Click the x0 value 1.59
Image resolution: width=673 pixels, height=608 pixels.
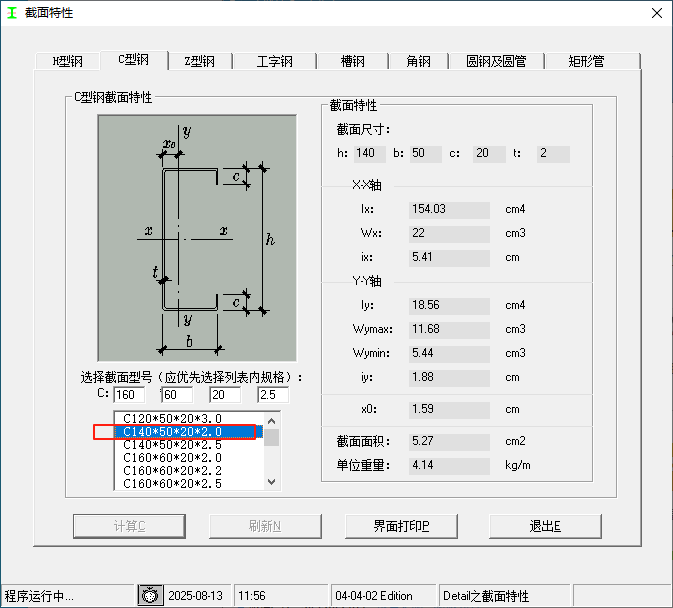449,410
